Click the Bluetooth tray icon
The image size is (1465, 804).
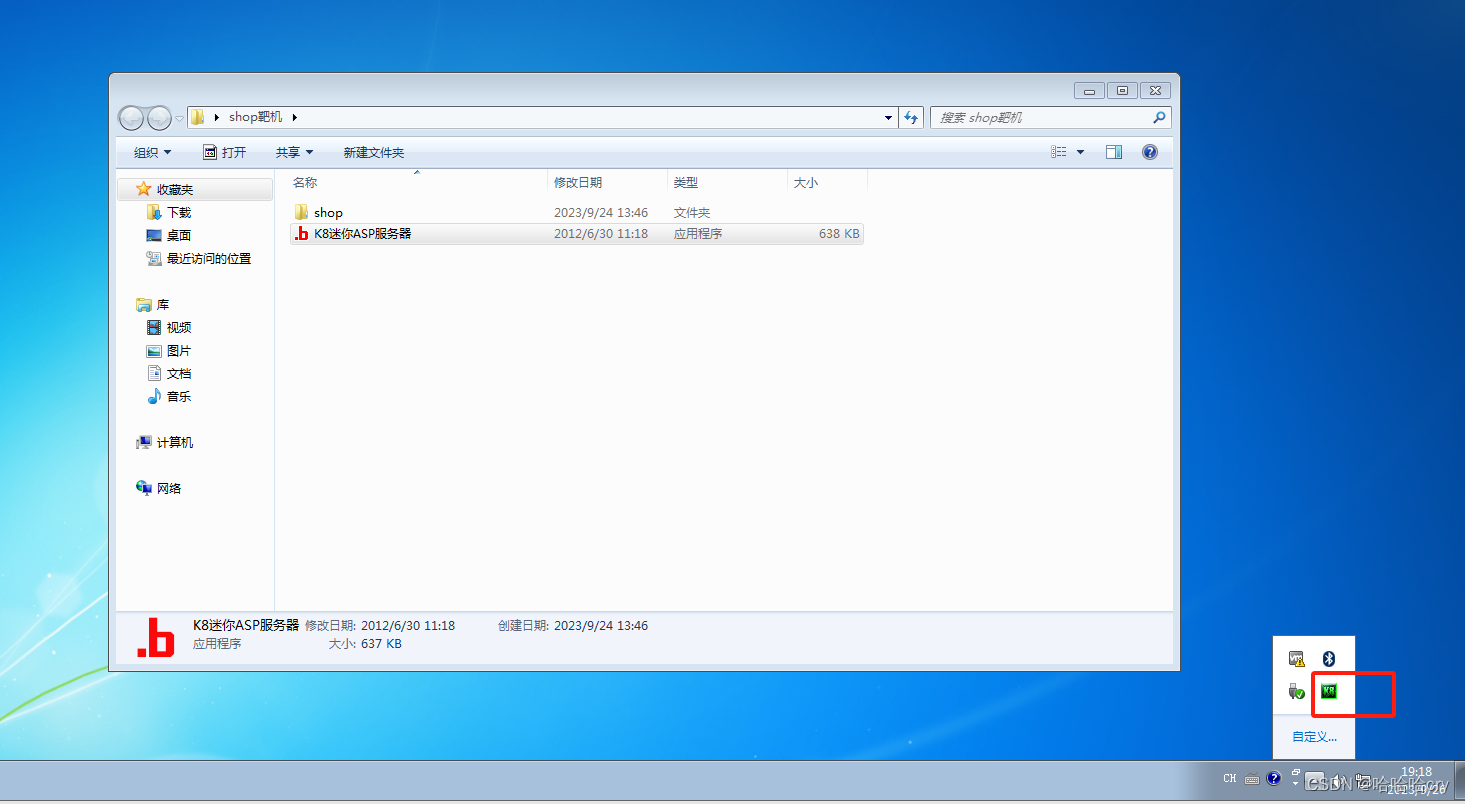[x=1329, y=659]
